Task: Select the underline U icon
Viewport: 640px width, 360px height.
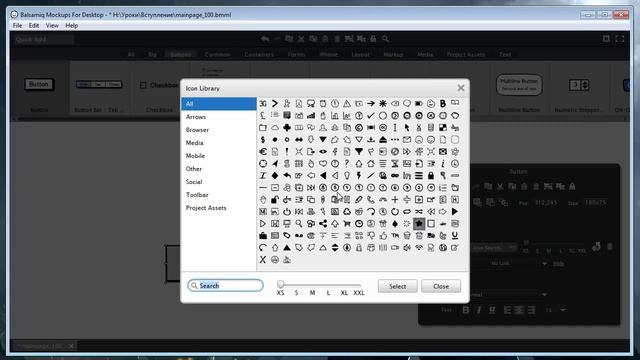Action: pos(455,236)
